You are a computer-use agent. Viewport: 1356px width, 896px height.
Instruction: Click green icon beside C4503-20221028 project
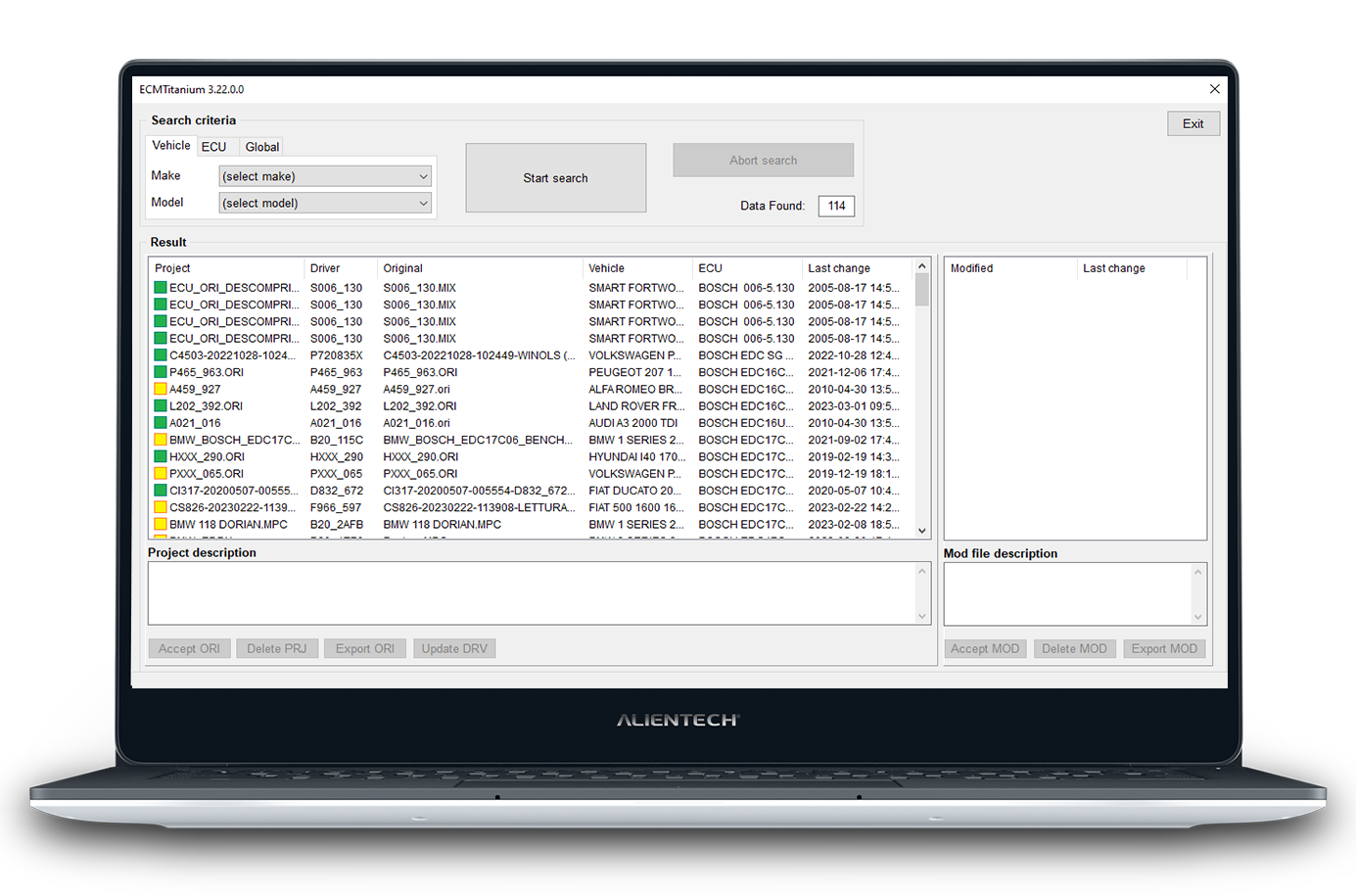tap(161, 355)
